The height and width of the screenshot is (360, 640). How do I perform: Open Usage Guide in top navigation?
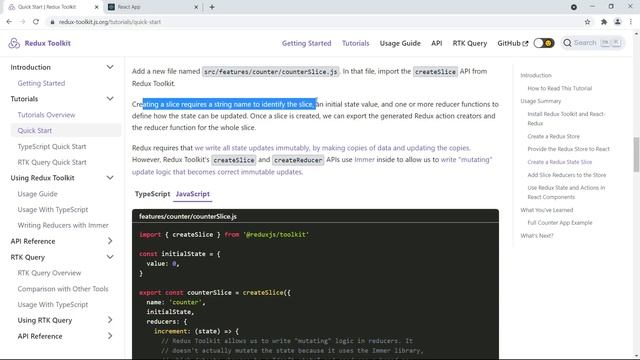tap(400, 43)
